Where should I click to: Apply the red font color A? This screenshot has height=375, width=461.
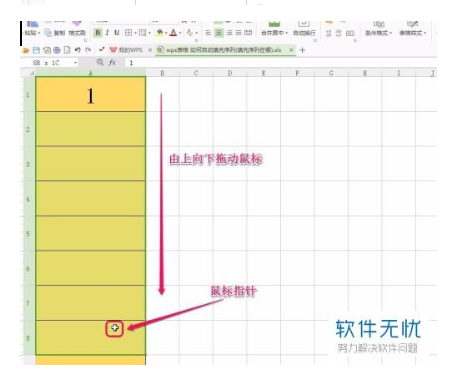click(173, 33)
